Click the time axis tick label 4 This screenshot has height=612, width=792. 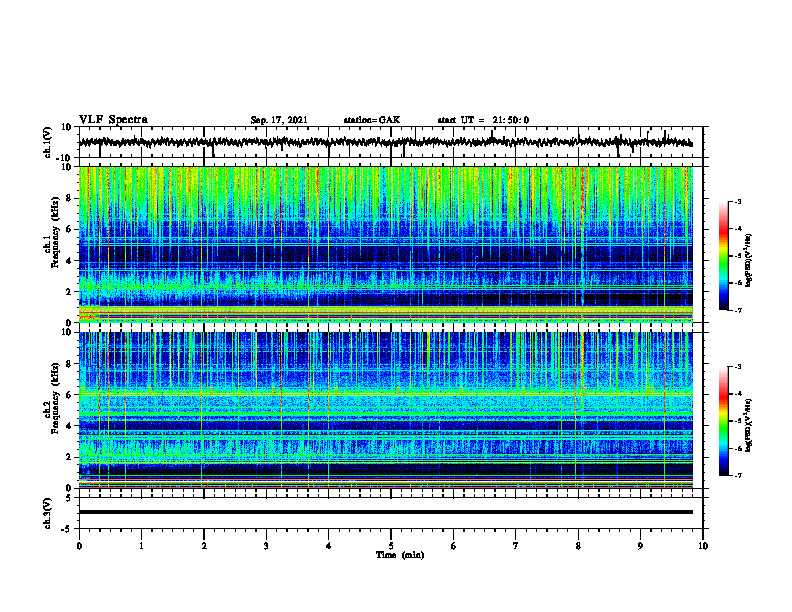click(329, 546)
